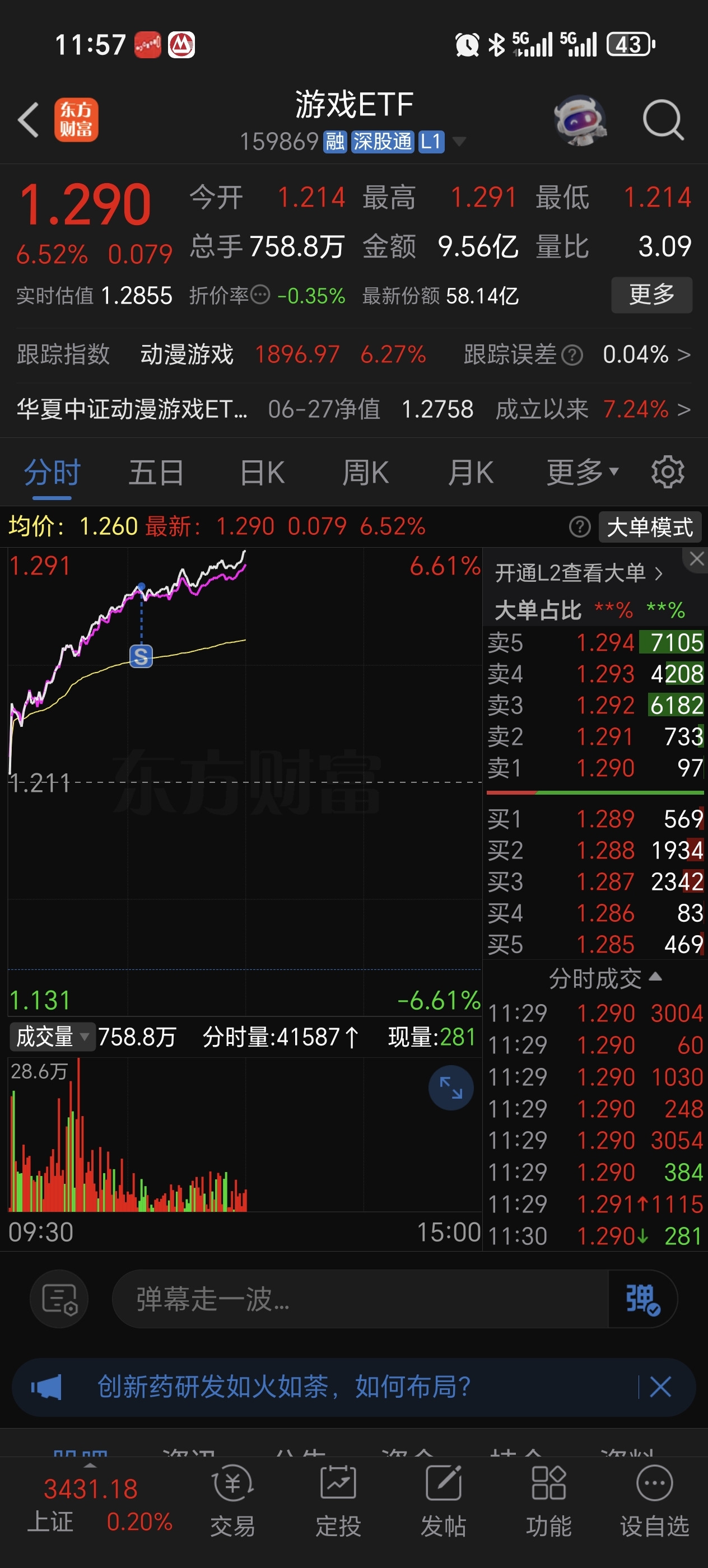Switch to the 五日 chart tab

[x=156, y=472]
